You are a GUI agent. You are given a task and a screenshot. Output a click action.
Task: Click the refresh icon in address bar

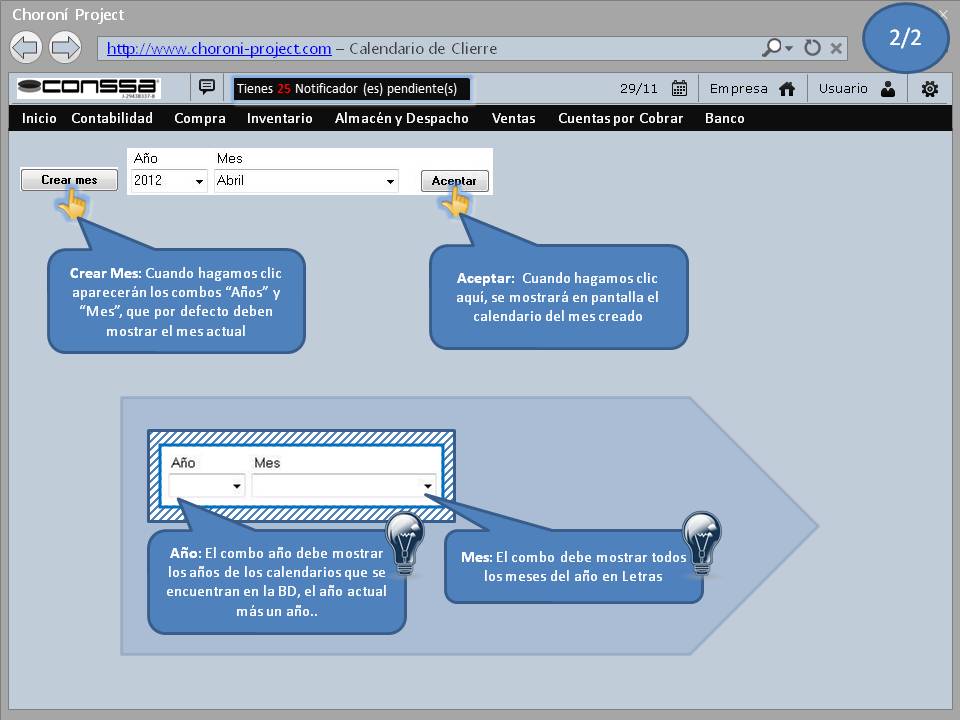[812, 48]
